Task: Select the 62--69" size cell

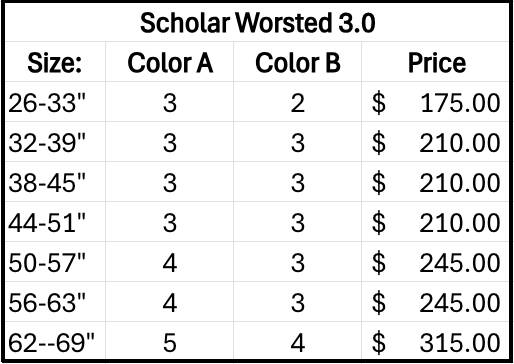Action: coord(55,341)
